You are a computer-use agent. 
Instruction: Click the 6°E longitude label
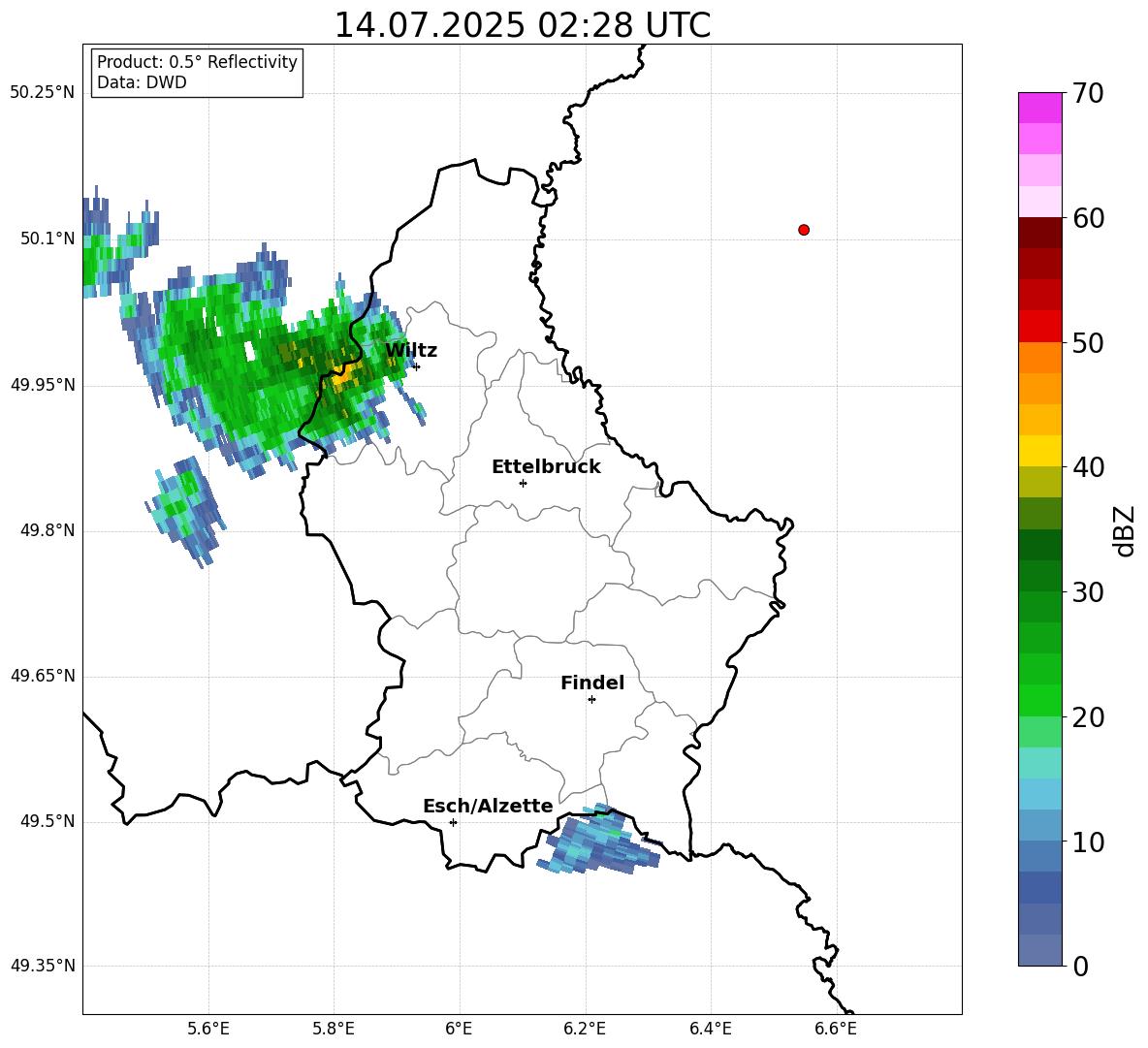pyautogui.click(x=459, y=1029)
